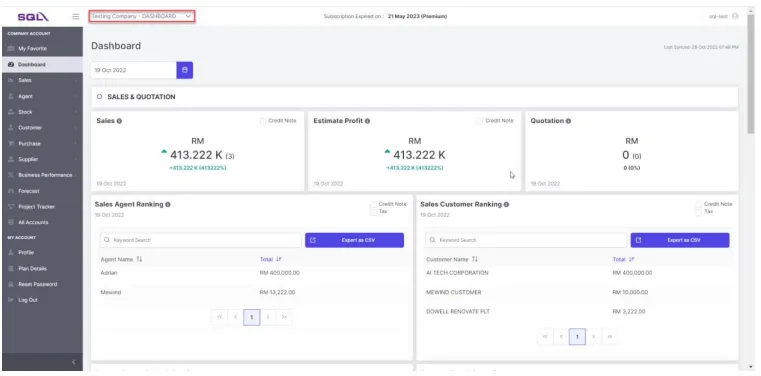761x376 pixels.
Task: Go to previous page in agent ranking
Action: pyautogui.click(x=235, y=317)
